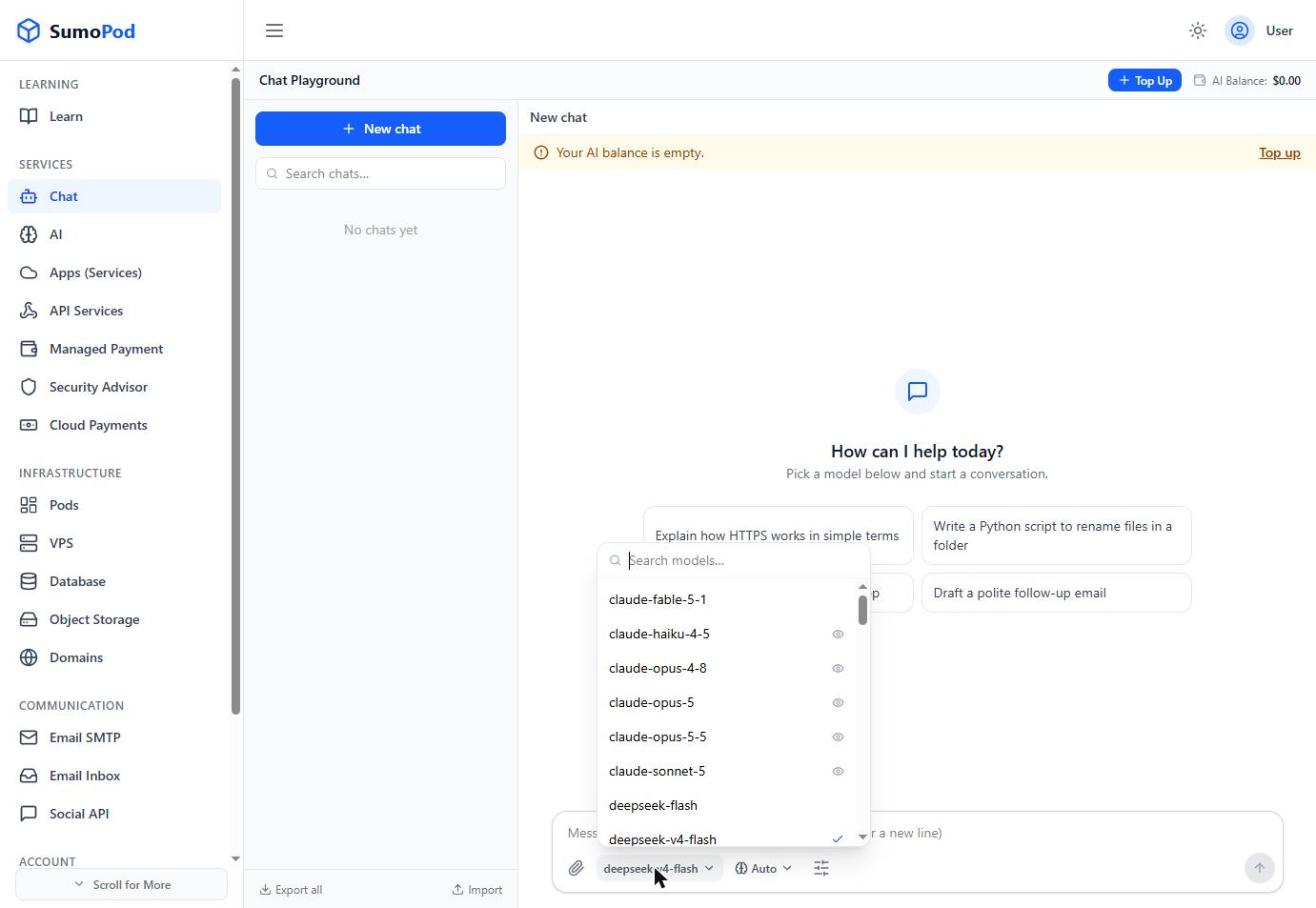Click the model list scrollbar thumb
The width and height of the screenshot is (1316, 908).
pyautogui.click(x=862, y=609)
